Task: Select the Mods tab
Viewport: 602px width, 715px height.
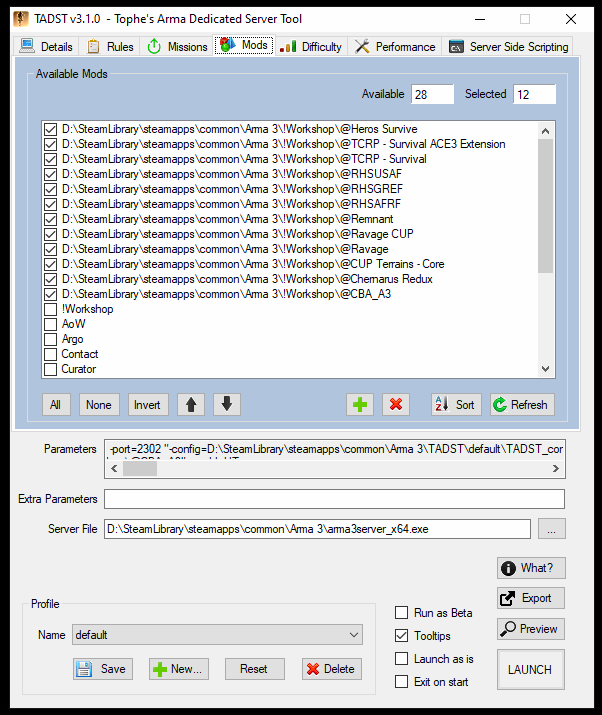Action: [x=244, y=45]
